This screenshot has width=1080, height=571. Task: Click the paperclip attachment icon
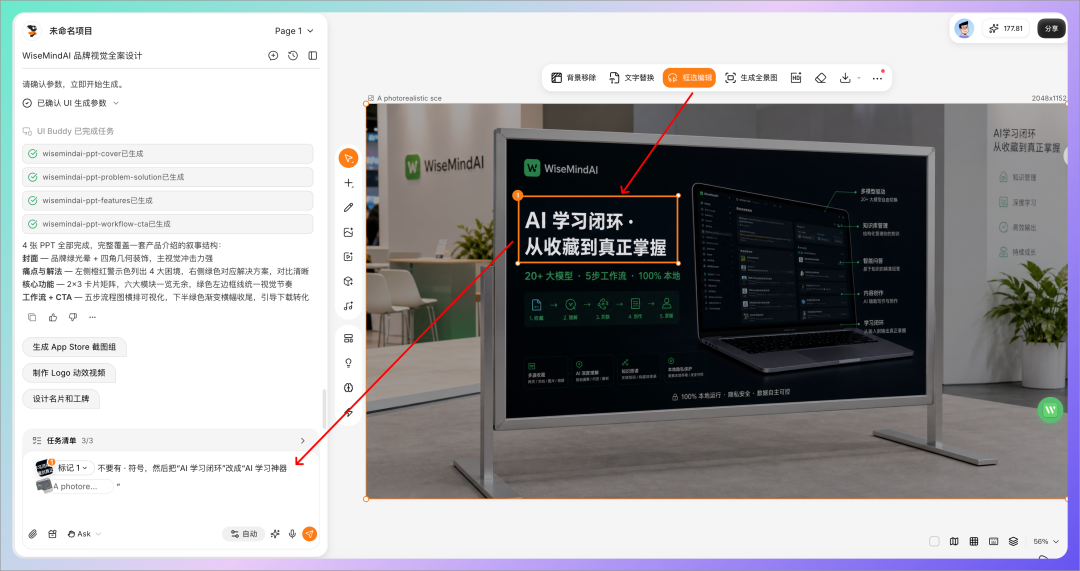coord(32,534)
